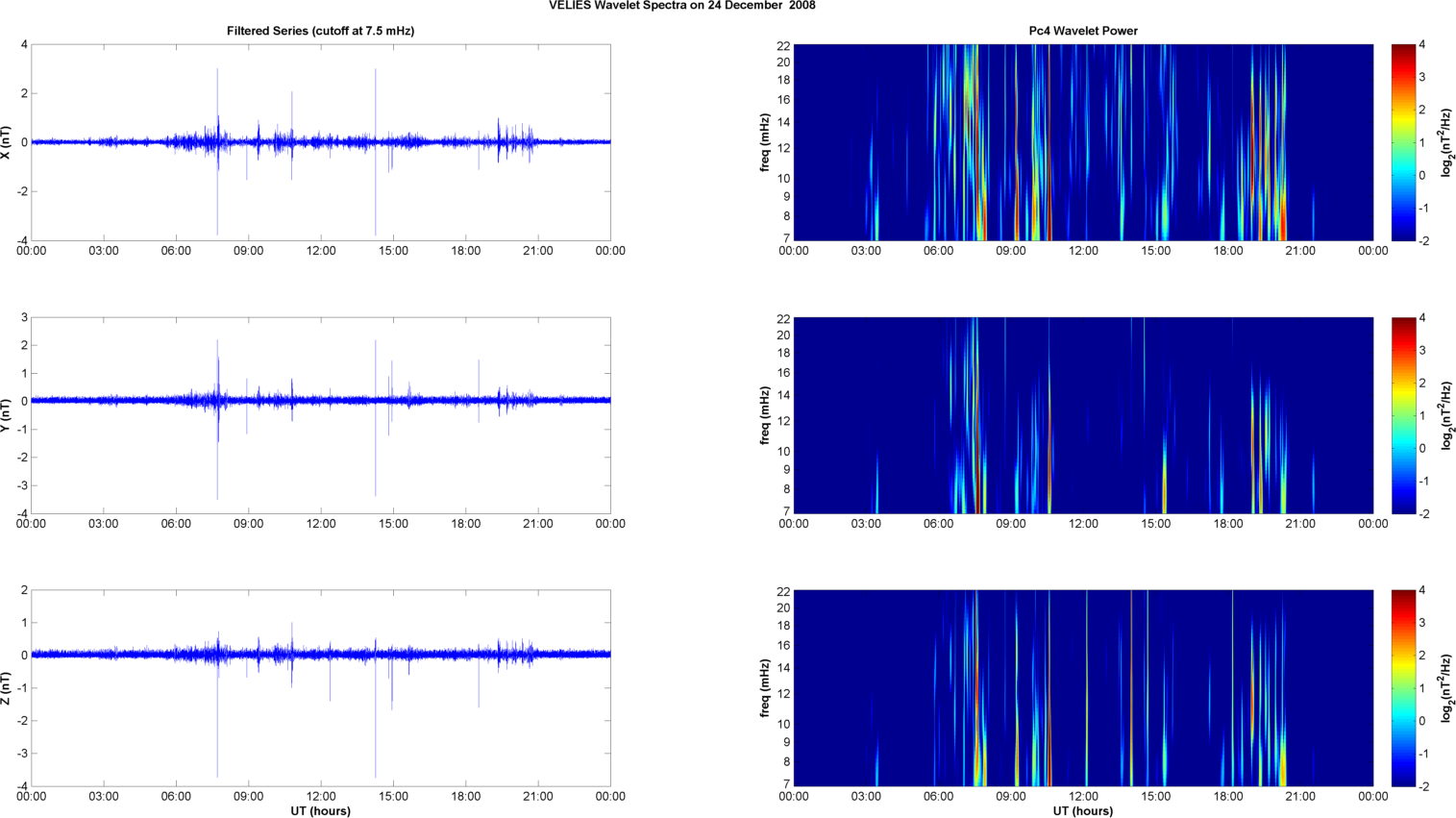Image resolution: width=1456 pixels, height=818 pixels.
Task: Click the Y (nT) axis label
Action: [7, 415]
